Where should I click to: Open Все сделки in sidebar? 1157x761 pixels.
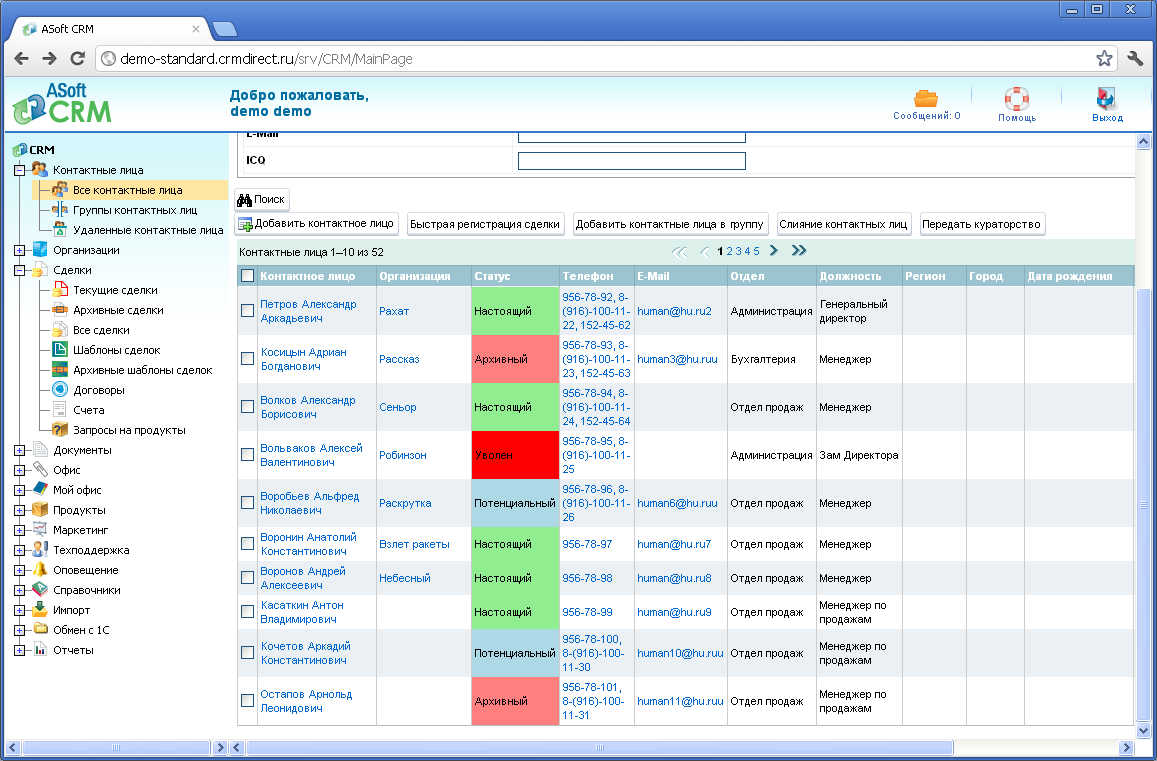[101, 330]
